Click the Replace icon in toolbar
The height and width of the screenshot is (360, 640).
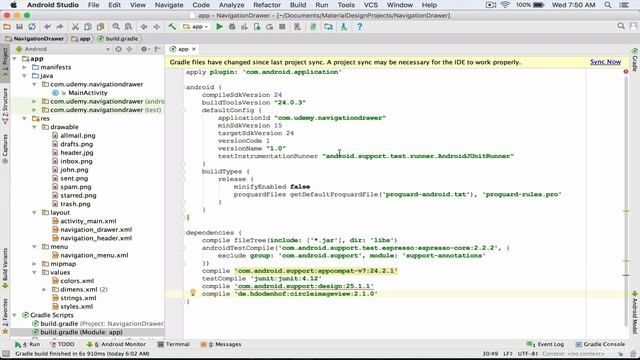[128, 27]
